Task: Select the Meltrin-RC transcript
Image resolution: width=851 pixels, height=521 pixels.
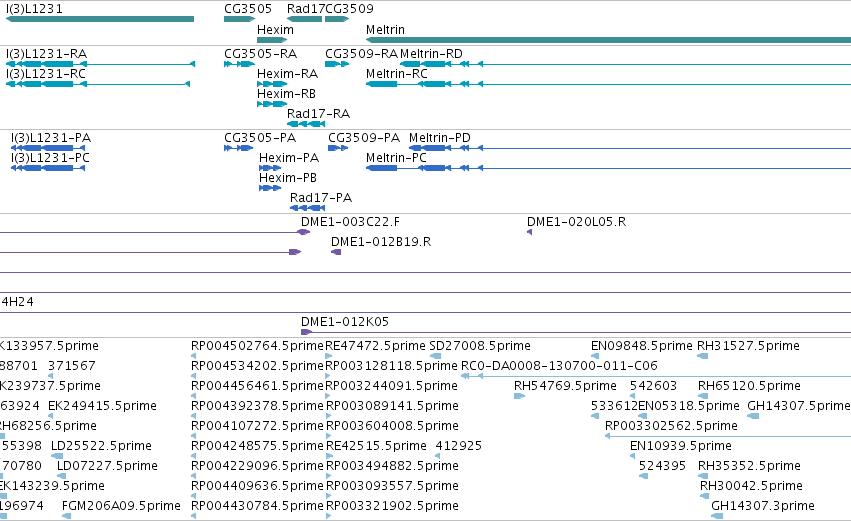Action: [608, 84]
